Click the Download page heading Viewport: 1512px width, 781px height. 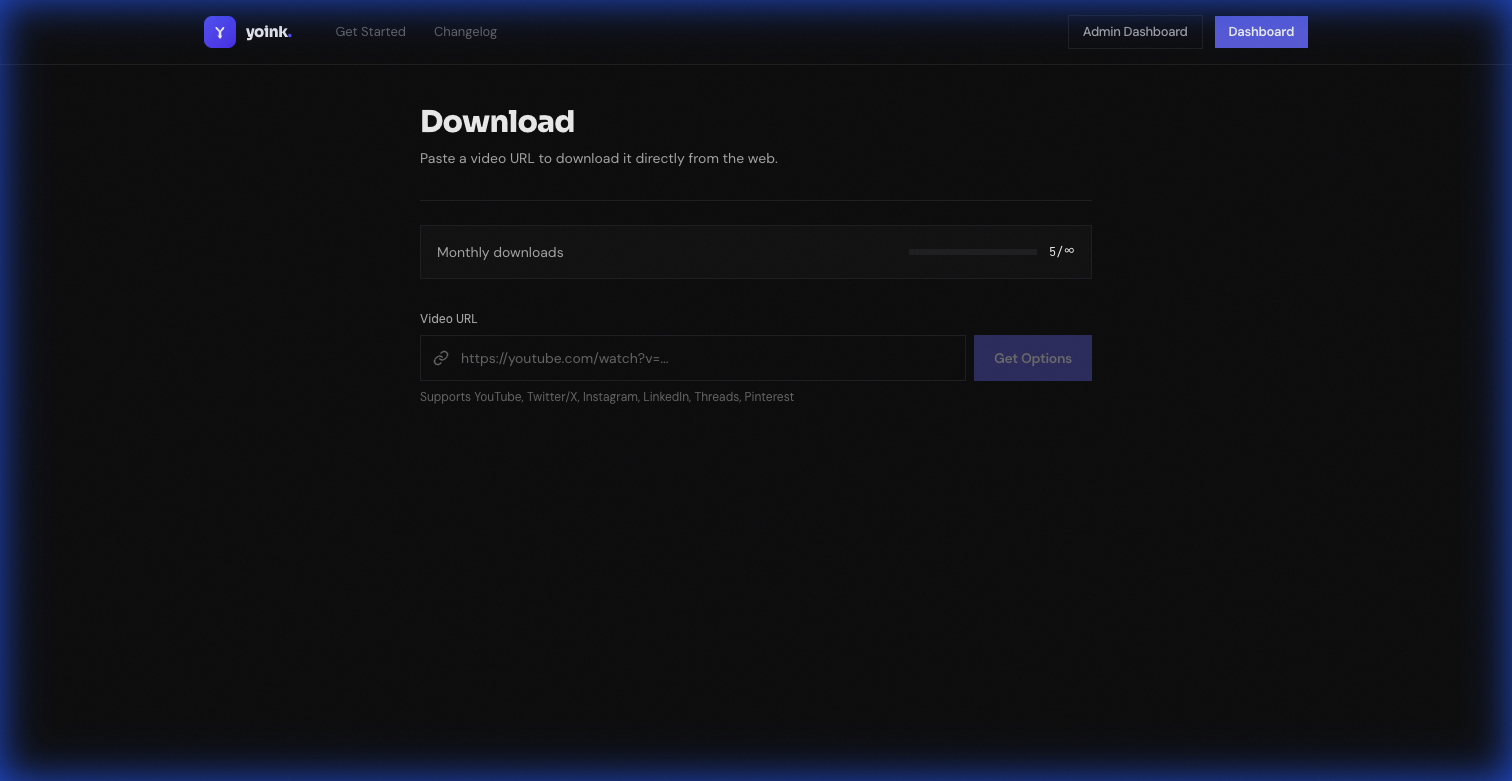point(497,121)
